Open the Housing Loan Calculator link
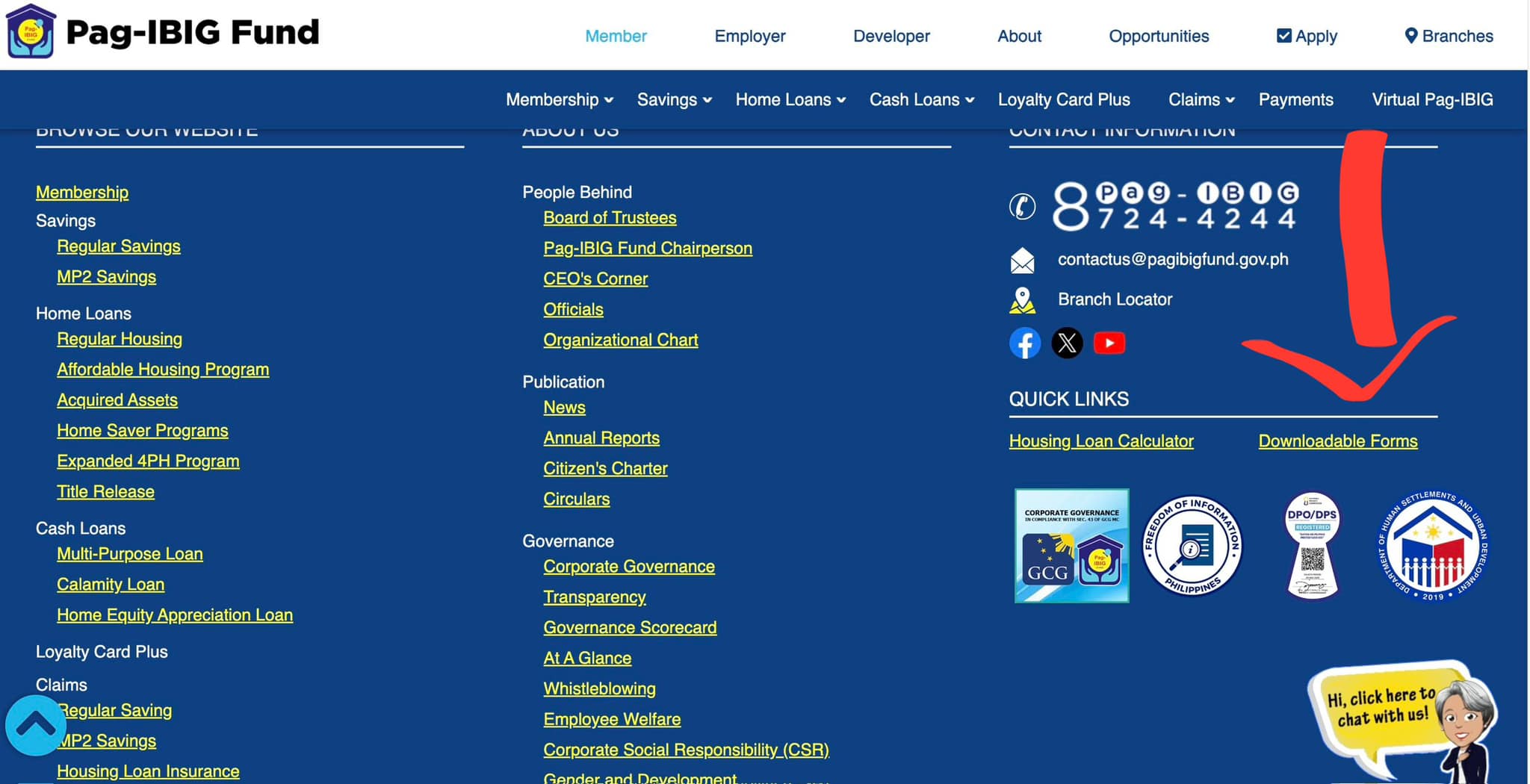 point(1101,441)
